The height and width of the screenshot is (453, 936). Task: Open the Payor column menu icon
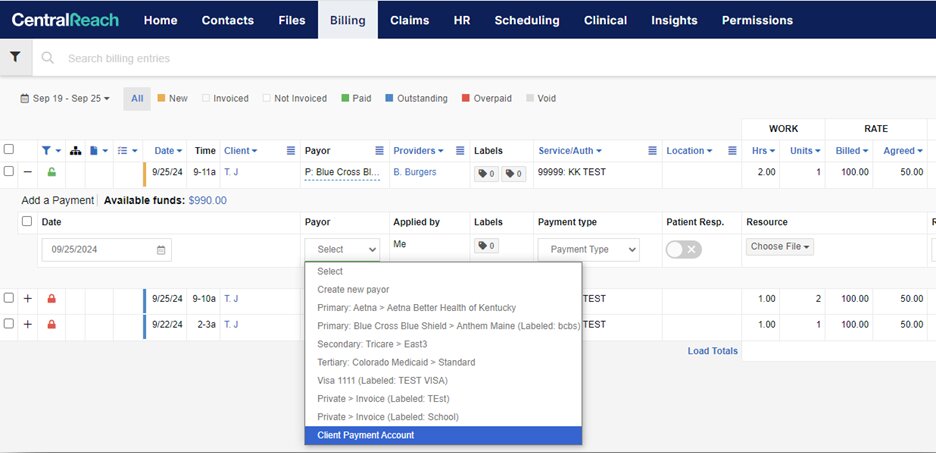click(x=379, y=151)
